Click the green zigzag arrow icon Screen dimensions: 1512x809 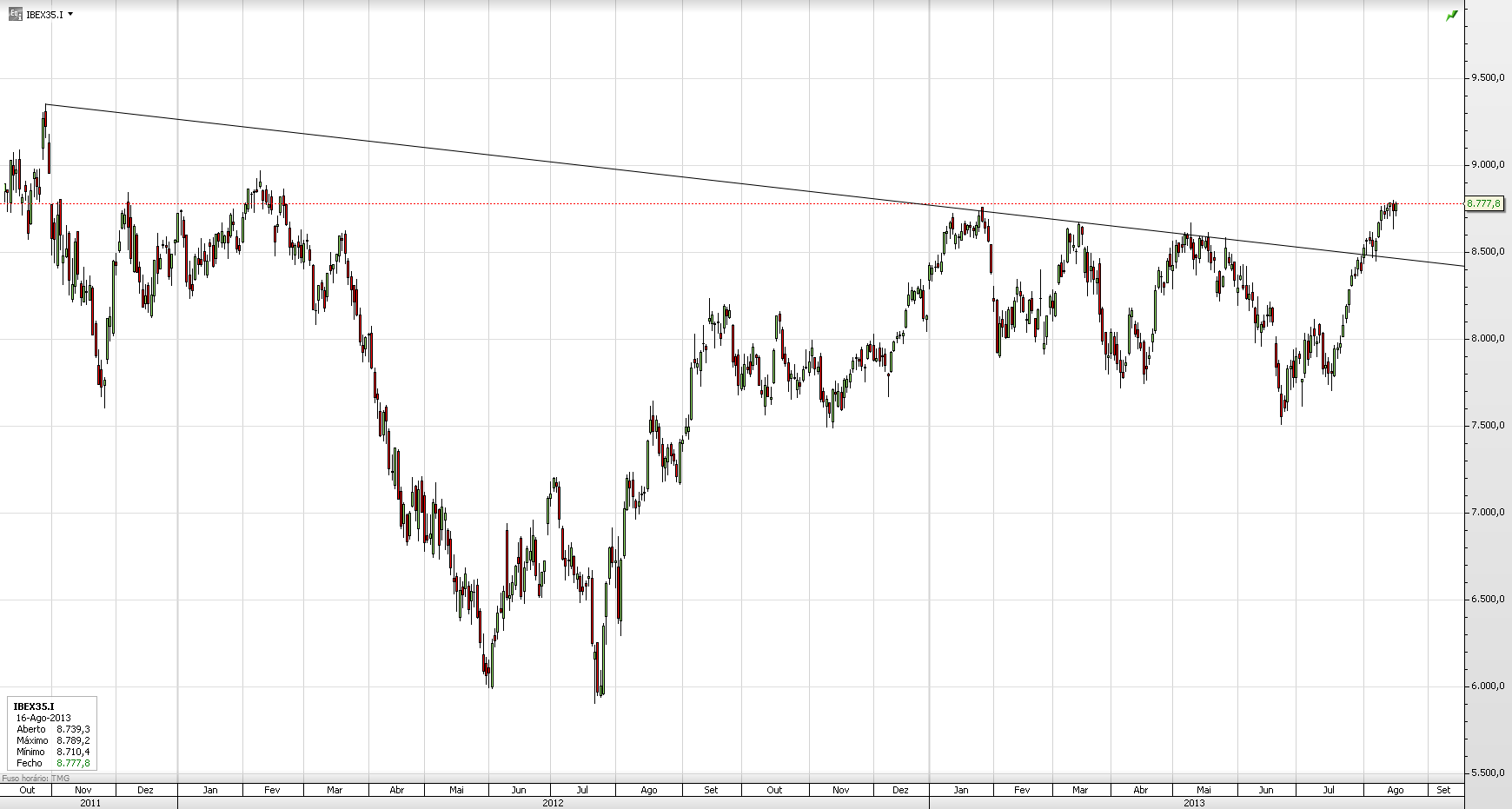click(1451, 16)
